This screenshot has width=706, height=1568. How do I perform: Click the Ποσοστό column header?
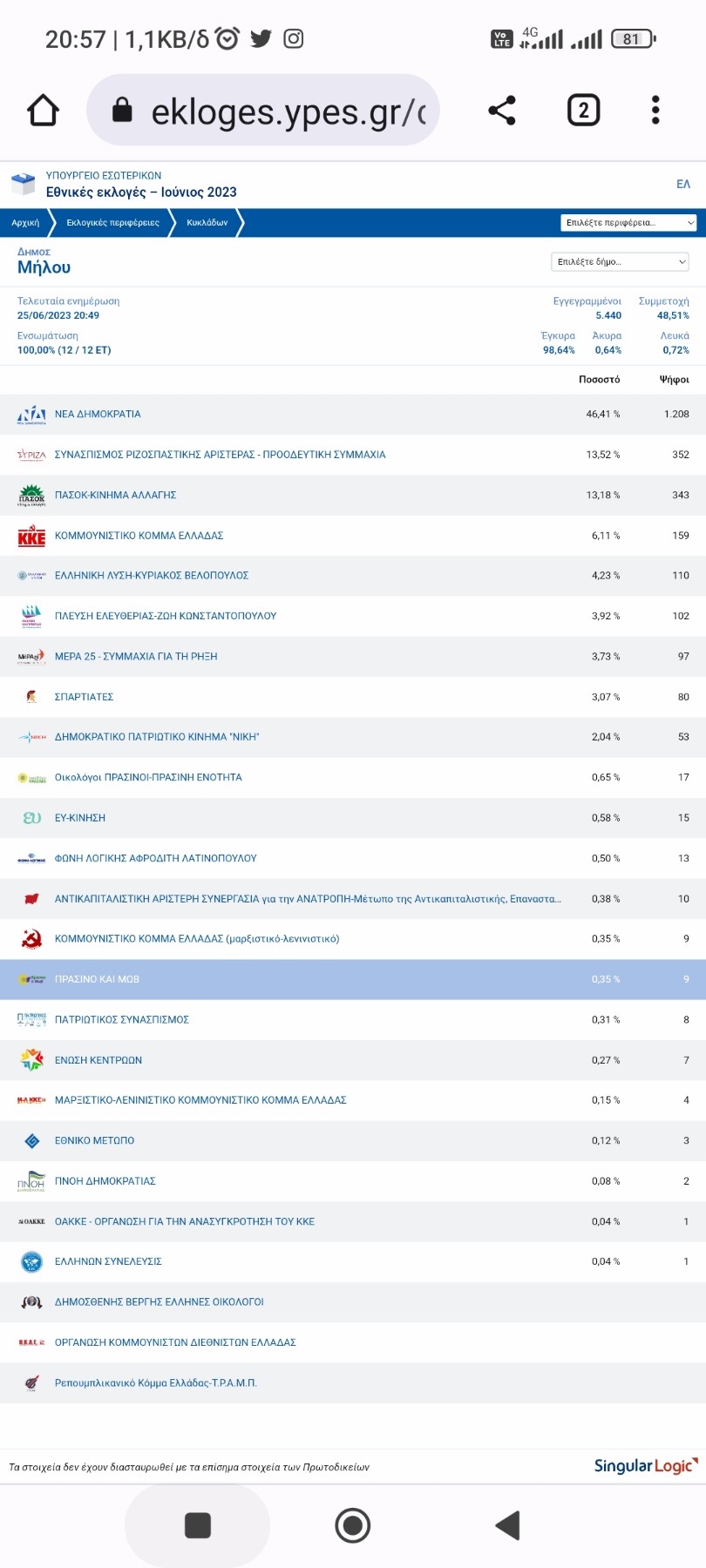600,380
